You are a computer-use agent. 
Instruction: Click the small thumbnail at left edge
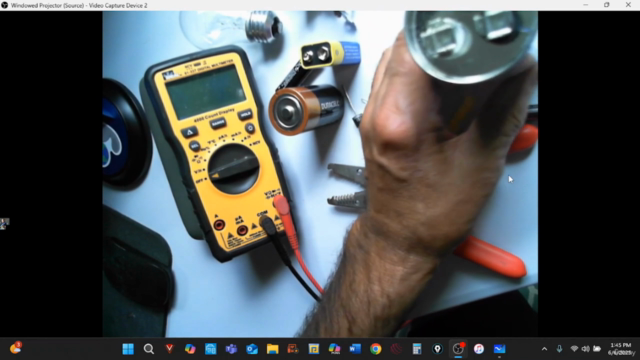tap(4, 224)
